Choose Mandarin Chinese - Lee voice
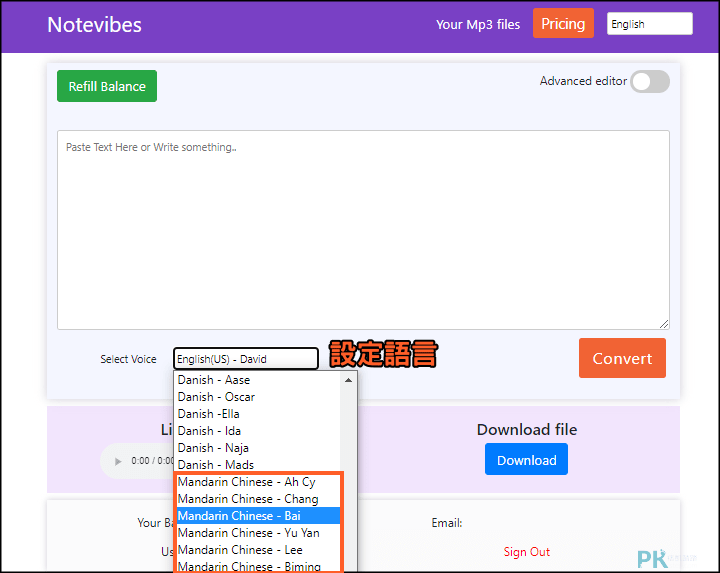 click(258, 550)
